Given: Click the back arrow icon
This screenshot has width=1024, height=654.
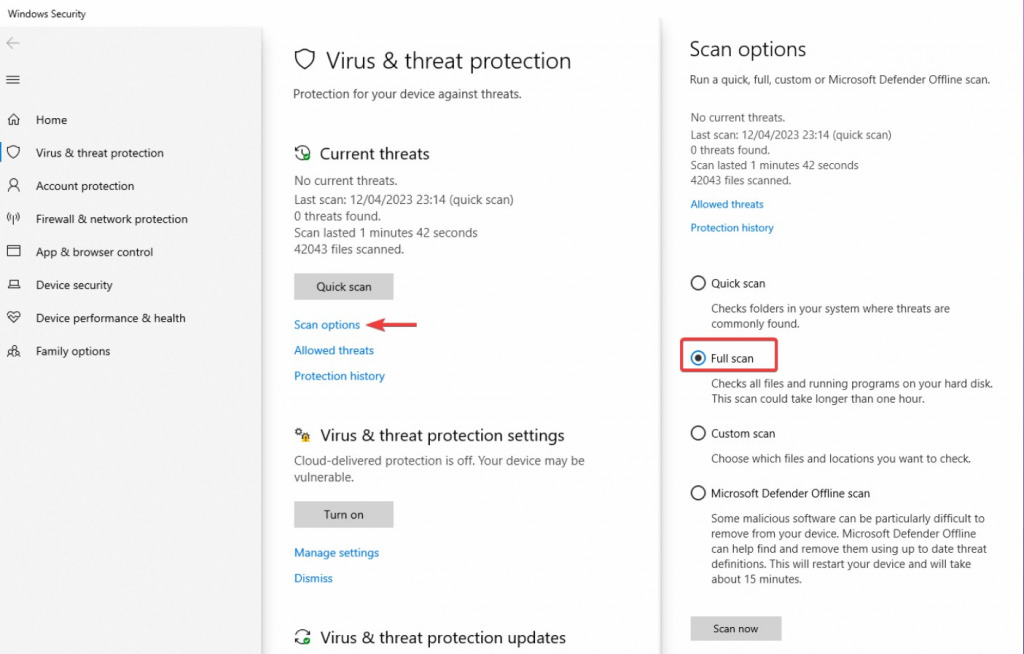Looking at the screenshot, I should point(13,43).
